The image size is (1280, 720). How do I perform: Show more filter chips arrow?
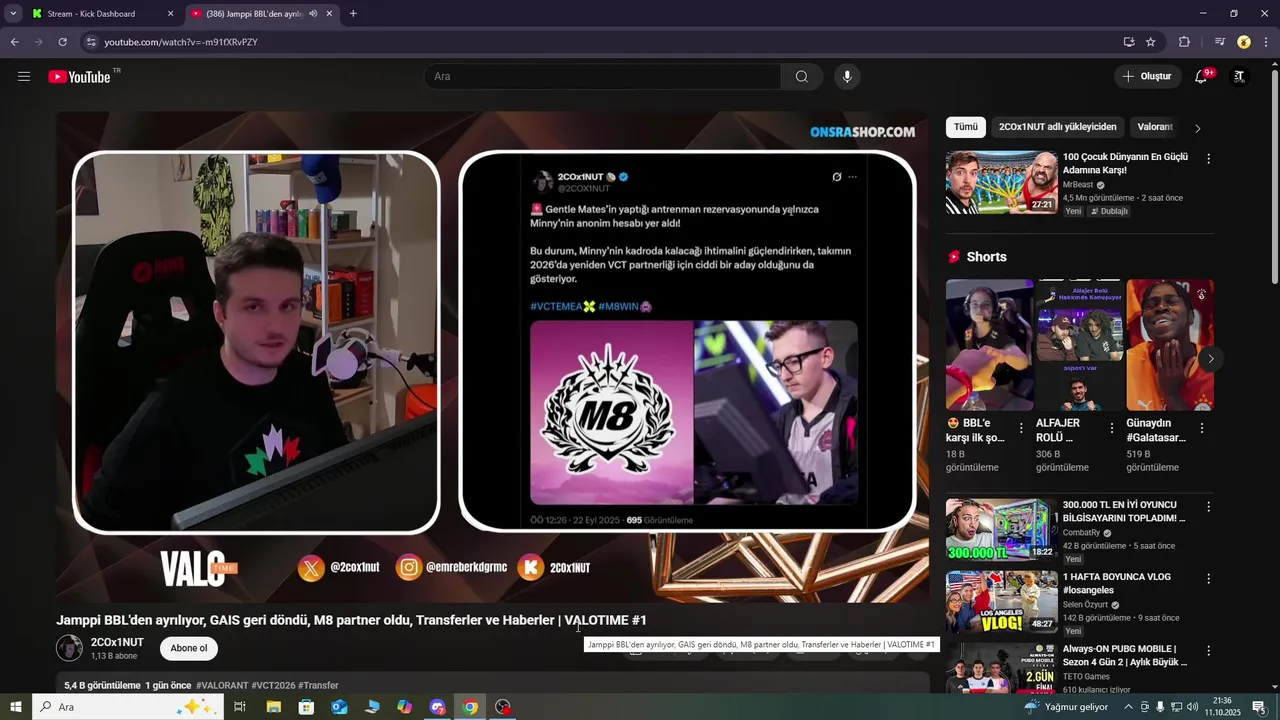click(1198, 128)
